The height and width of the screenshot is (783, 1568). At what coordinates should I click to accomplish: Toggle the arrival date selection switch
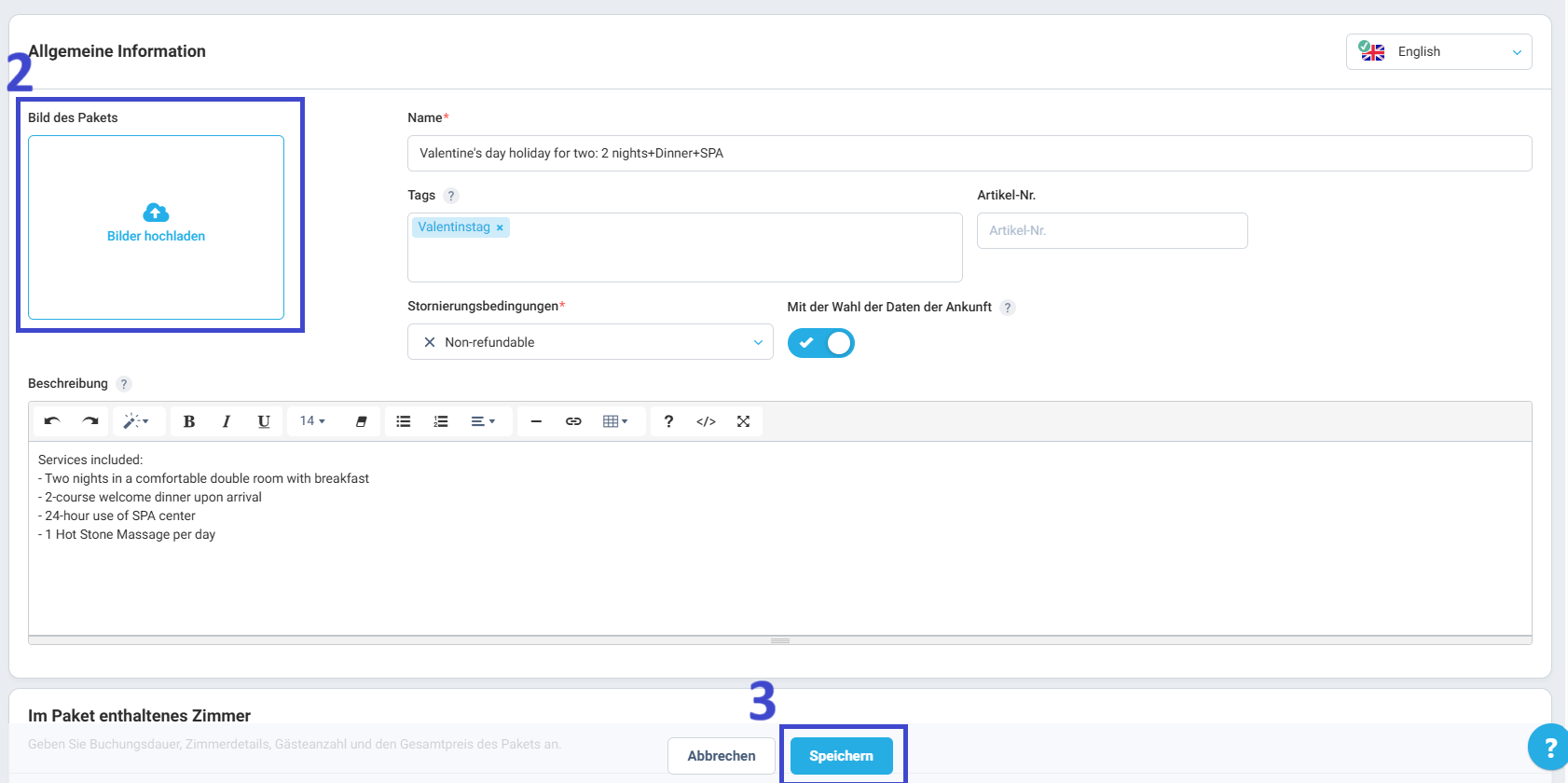[x=821, y=343]
